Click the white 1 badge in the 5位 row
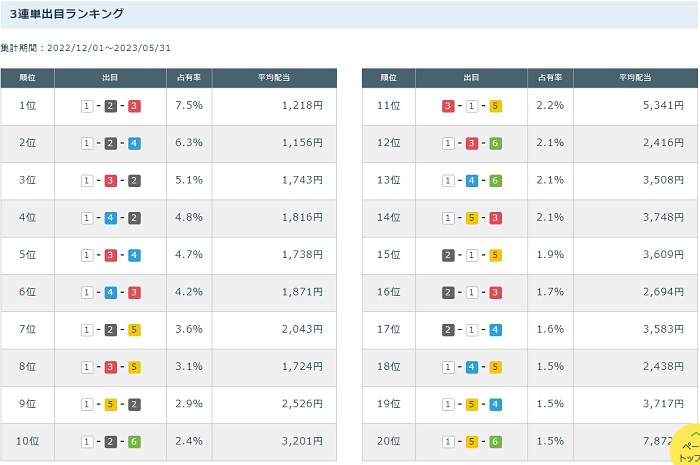Screen dimensions: 700x465 click(x=88, y=255)
